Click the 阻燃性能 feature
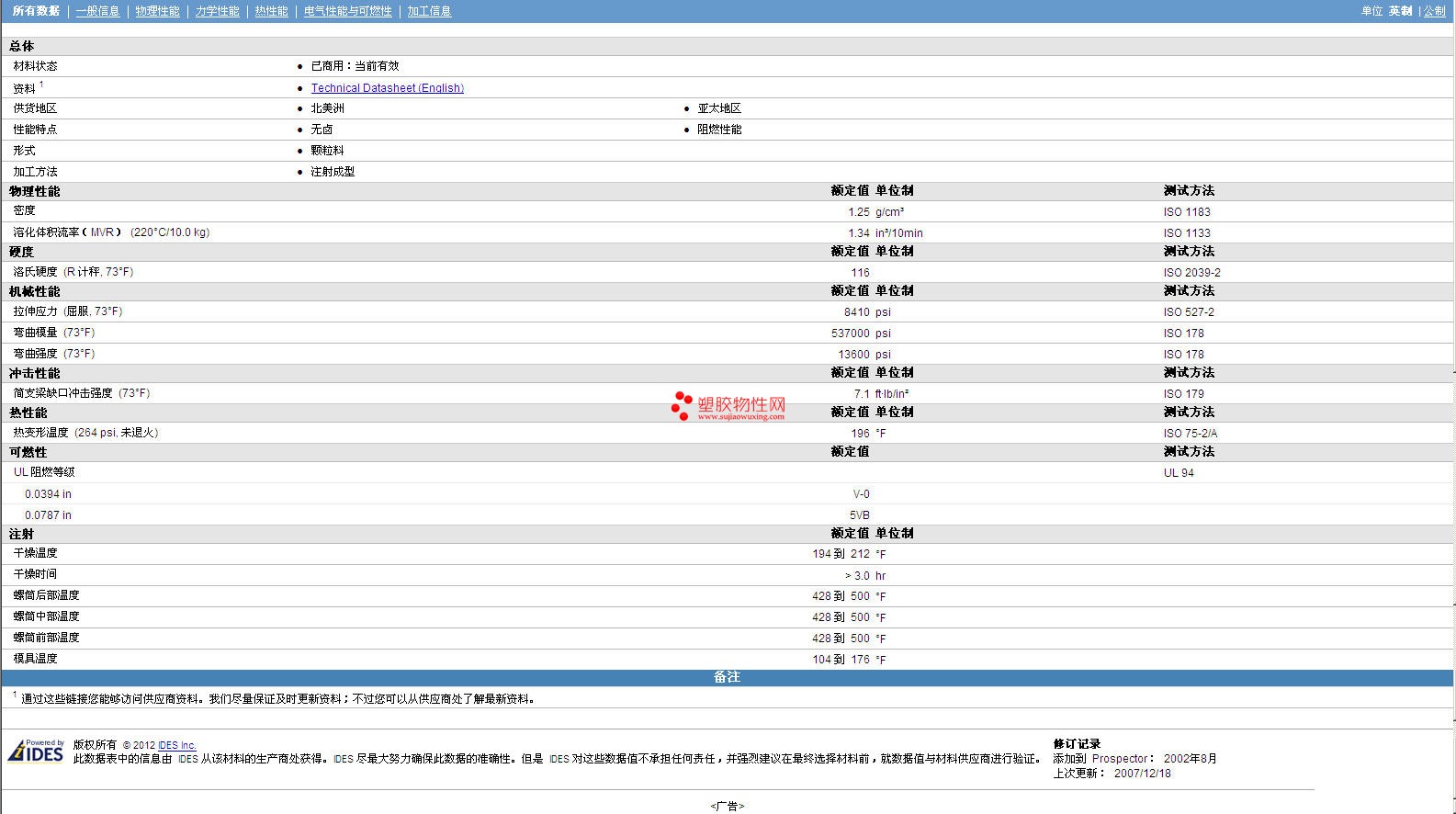 click(x=719, y=130)
